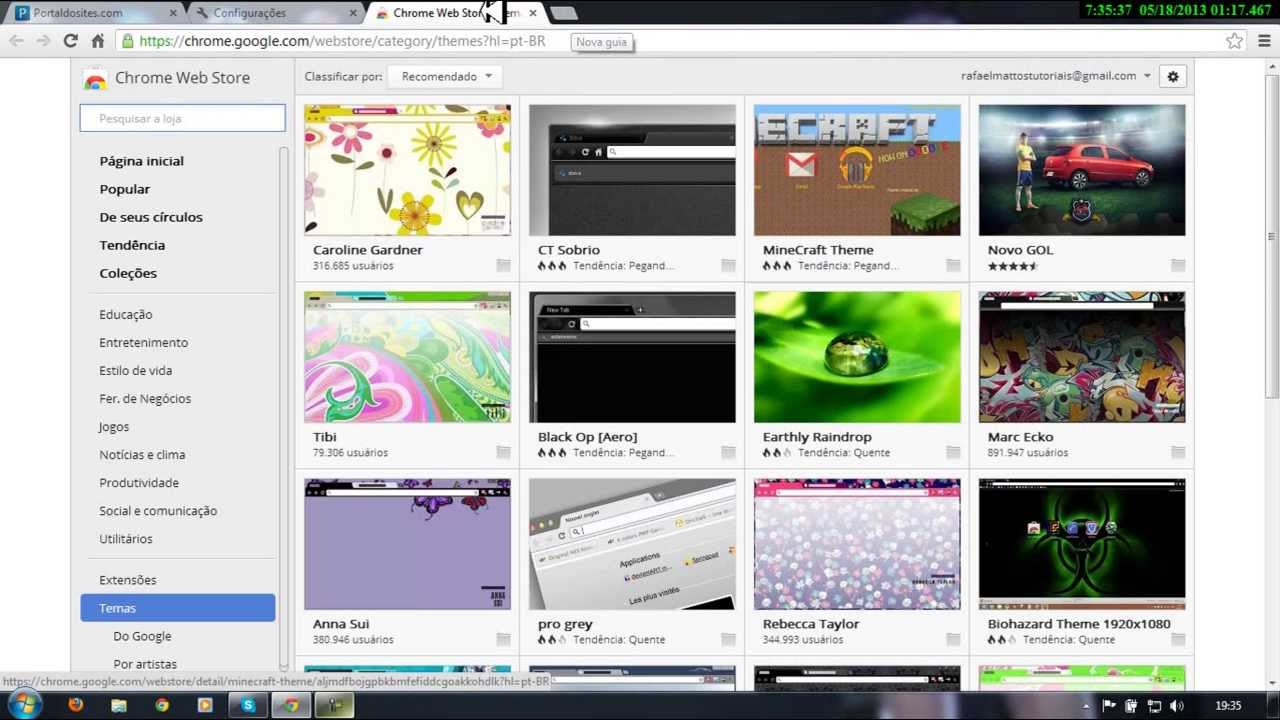1280x720 pixels.
Task: Click the collection icon beside CT Sobrio
Action: 728,265
